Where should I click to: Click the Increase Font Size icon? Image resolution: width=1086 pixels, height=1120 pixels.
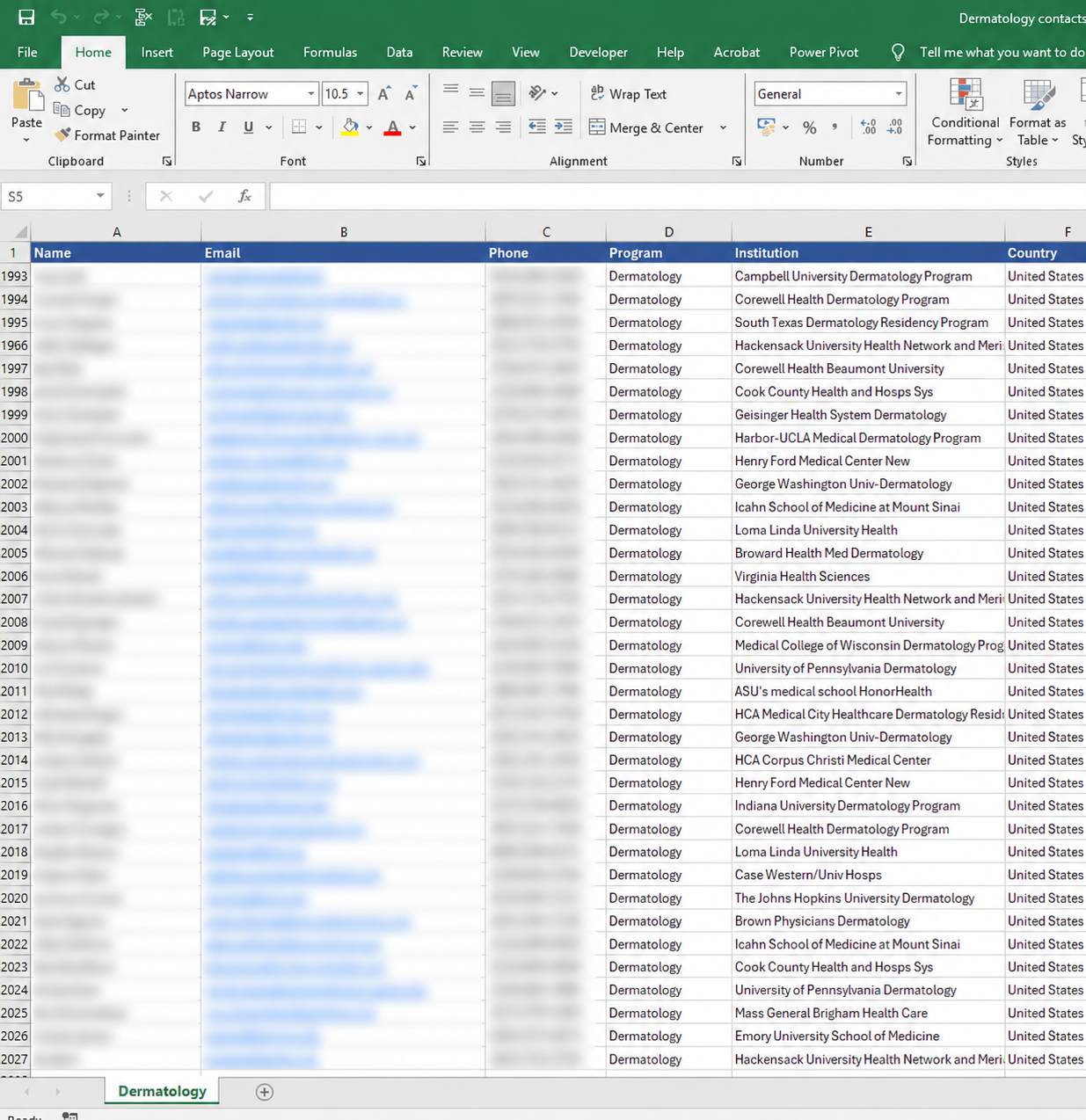[384, 94]
